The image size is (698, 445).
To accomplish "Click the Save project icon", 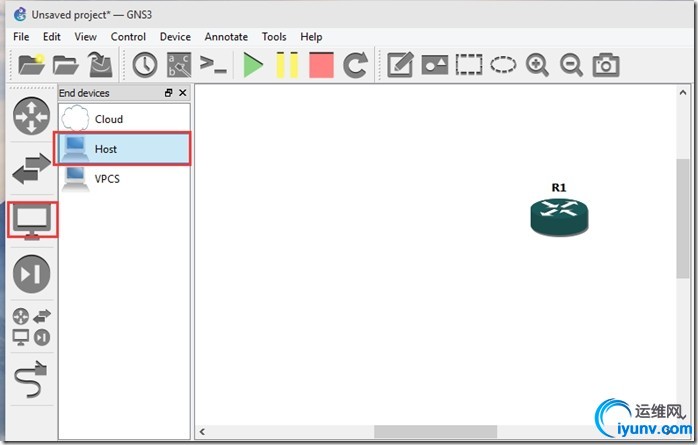I will 100,65.
